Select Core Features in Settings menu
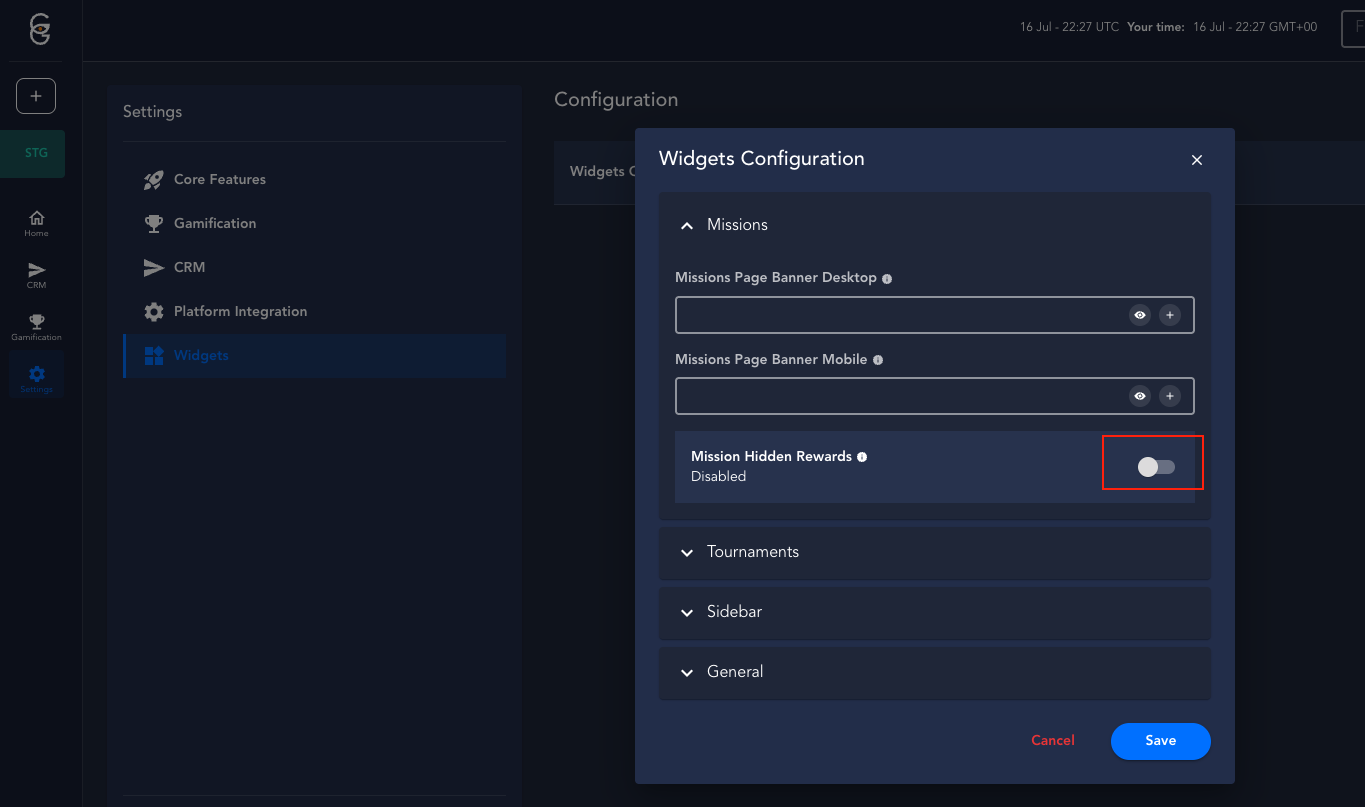Image resolution: width=1365 pixels, height=807 pixels. coord(219,180)
